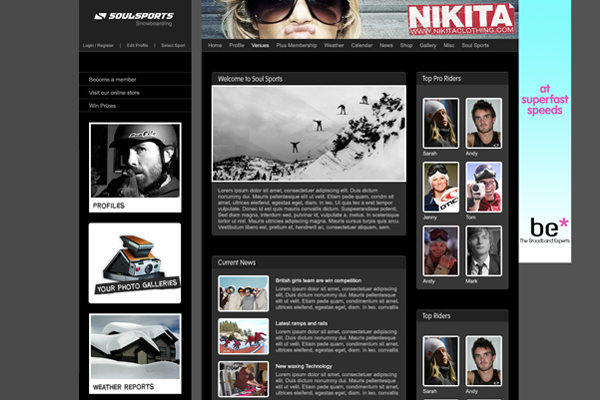Open the Soul Sports menu item
Screen dimensions: 600x400
click(x=475, y=45)
